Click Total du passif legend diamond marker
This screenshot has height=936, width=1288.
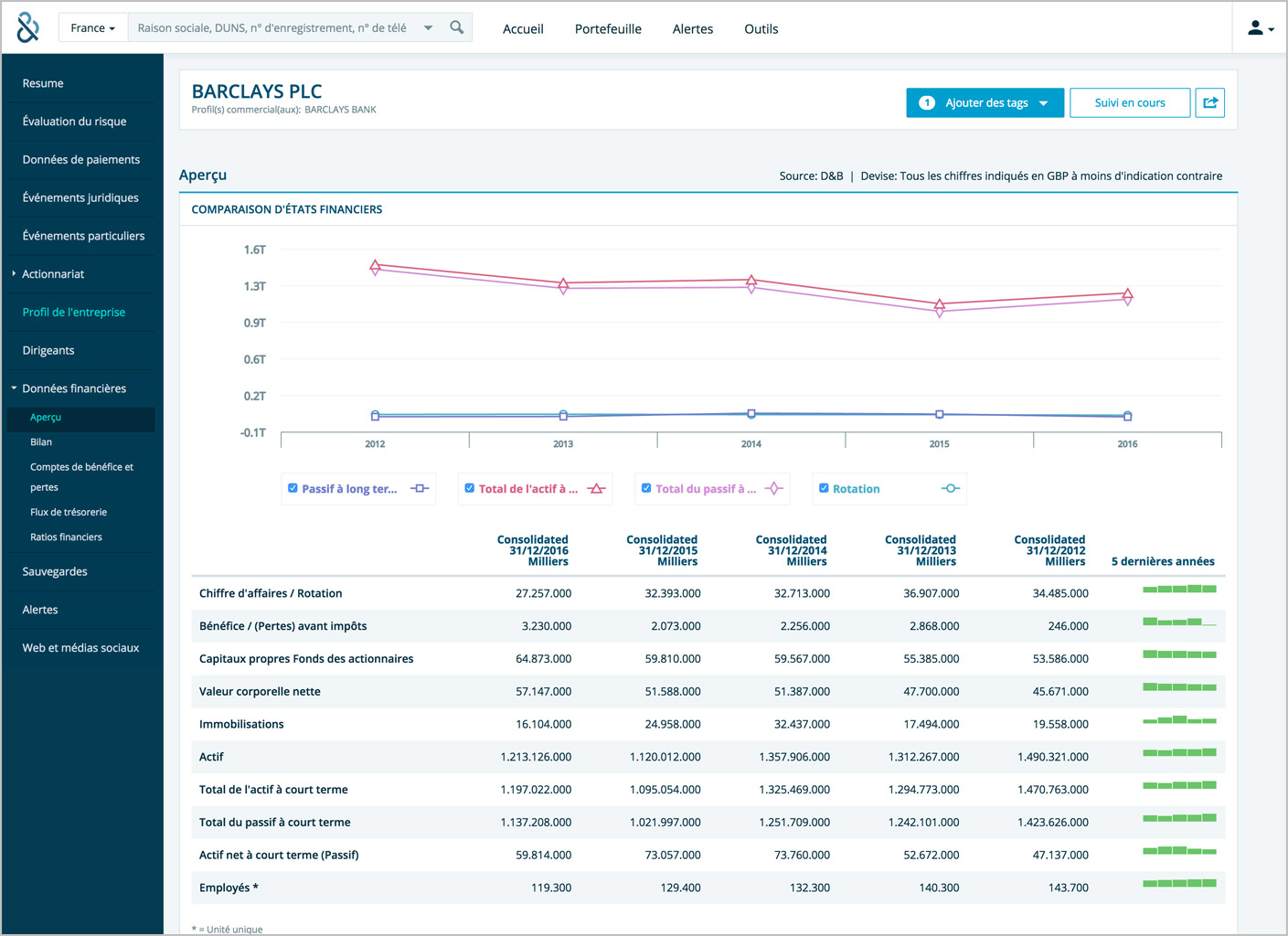774,489
